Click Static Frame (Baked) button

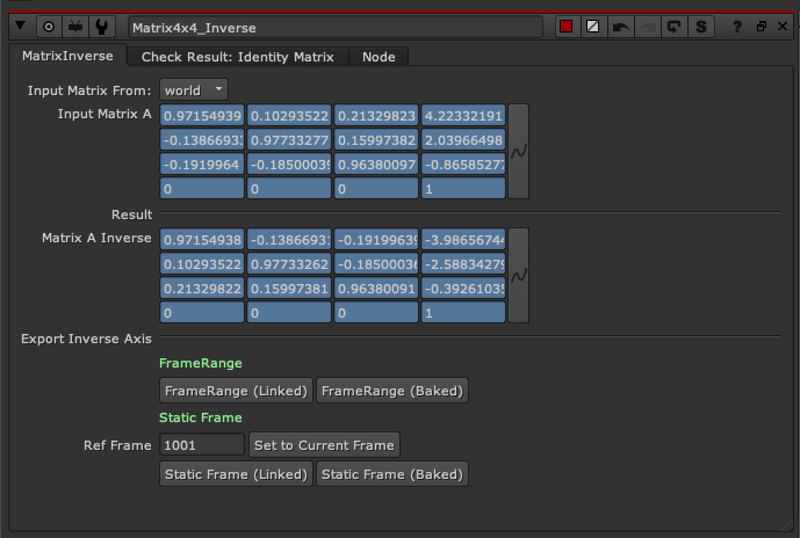[392, 474]
